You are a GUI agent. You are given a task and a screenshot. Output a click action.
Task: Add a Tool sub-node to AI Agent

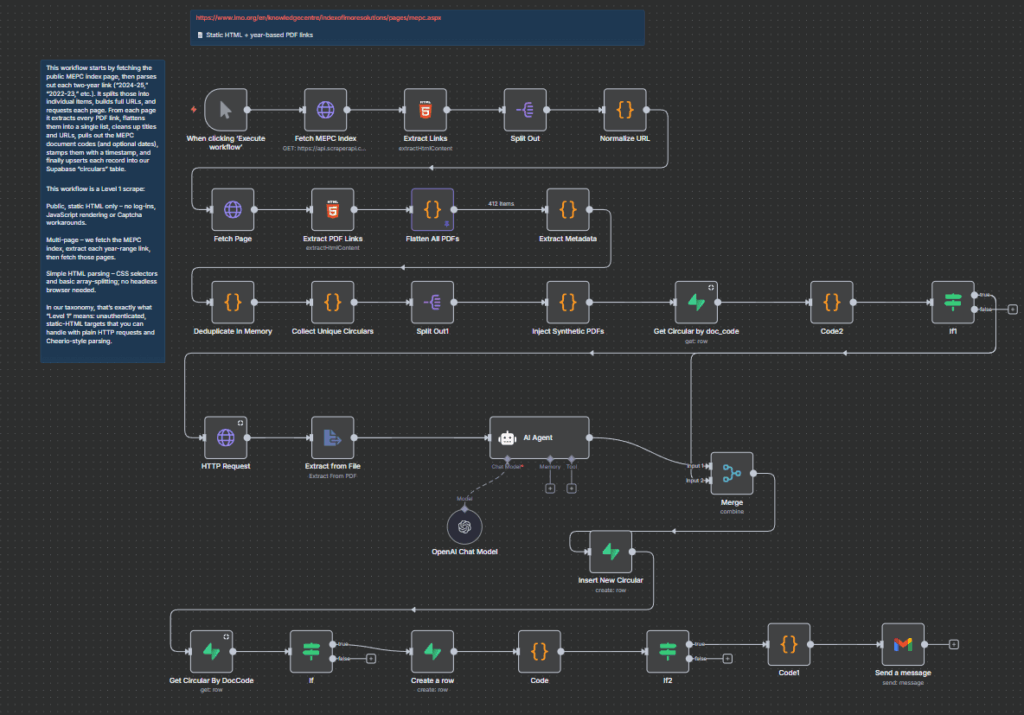click(572, 489)
